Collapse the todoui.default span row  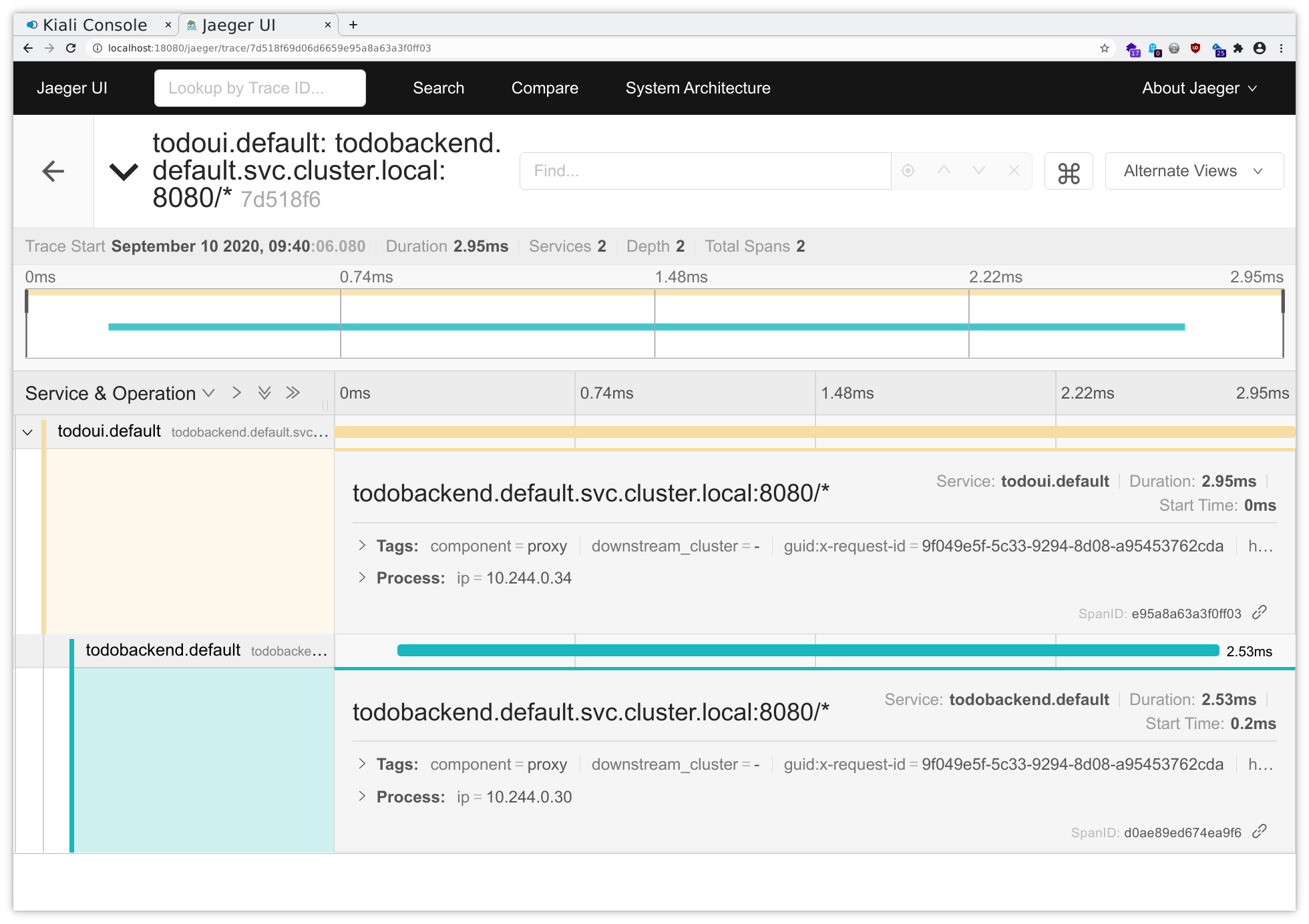pyautogui.click(x=27, y=432)
